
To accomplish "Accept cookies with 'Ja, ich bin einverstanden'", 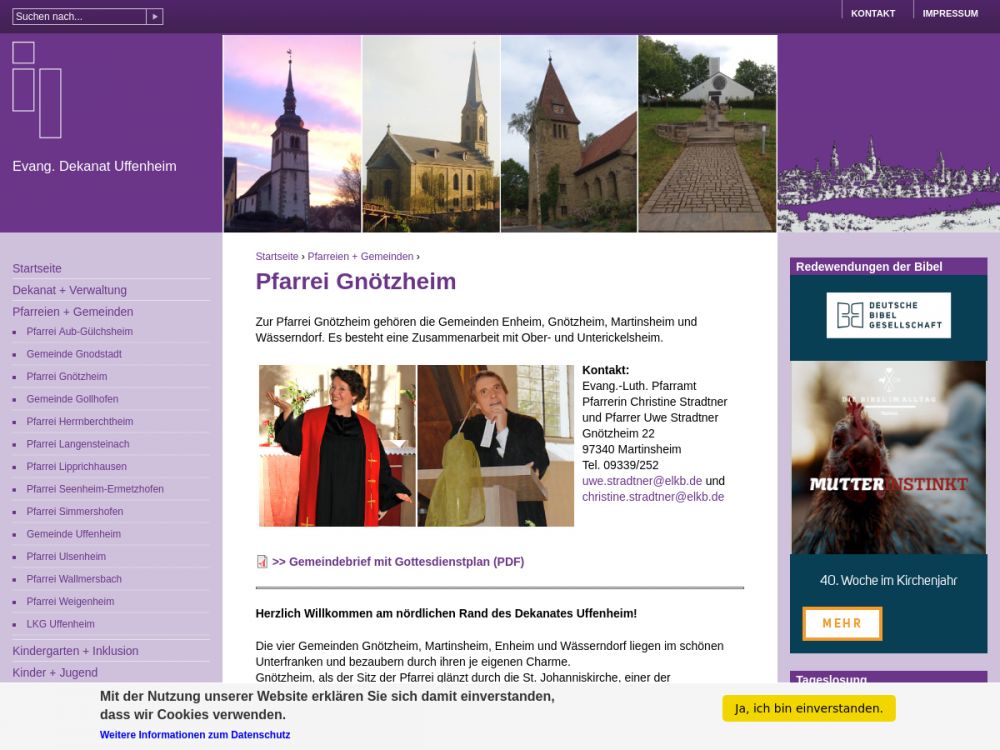I will coord(808,708).
